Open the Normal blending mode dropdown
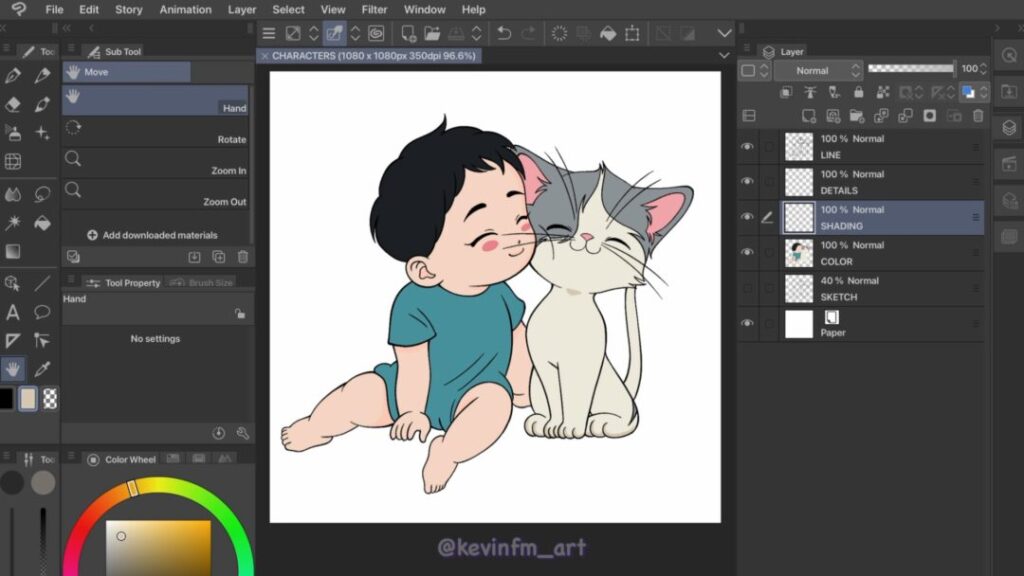1024x576 pixels. point(814,70)
